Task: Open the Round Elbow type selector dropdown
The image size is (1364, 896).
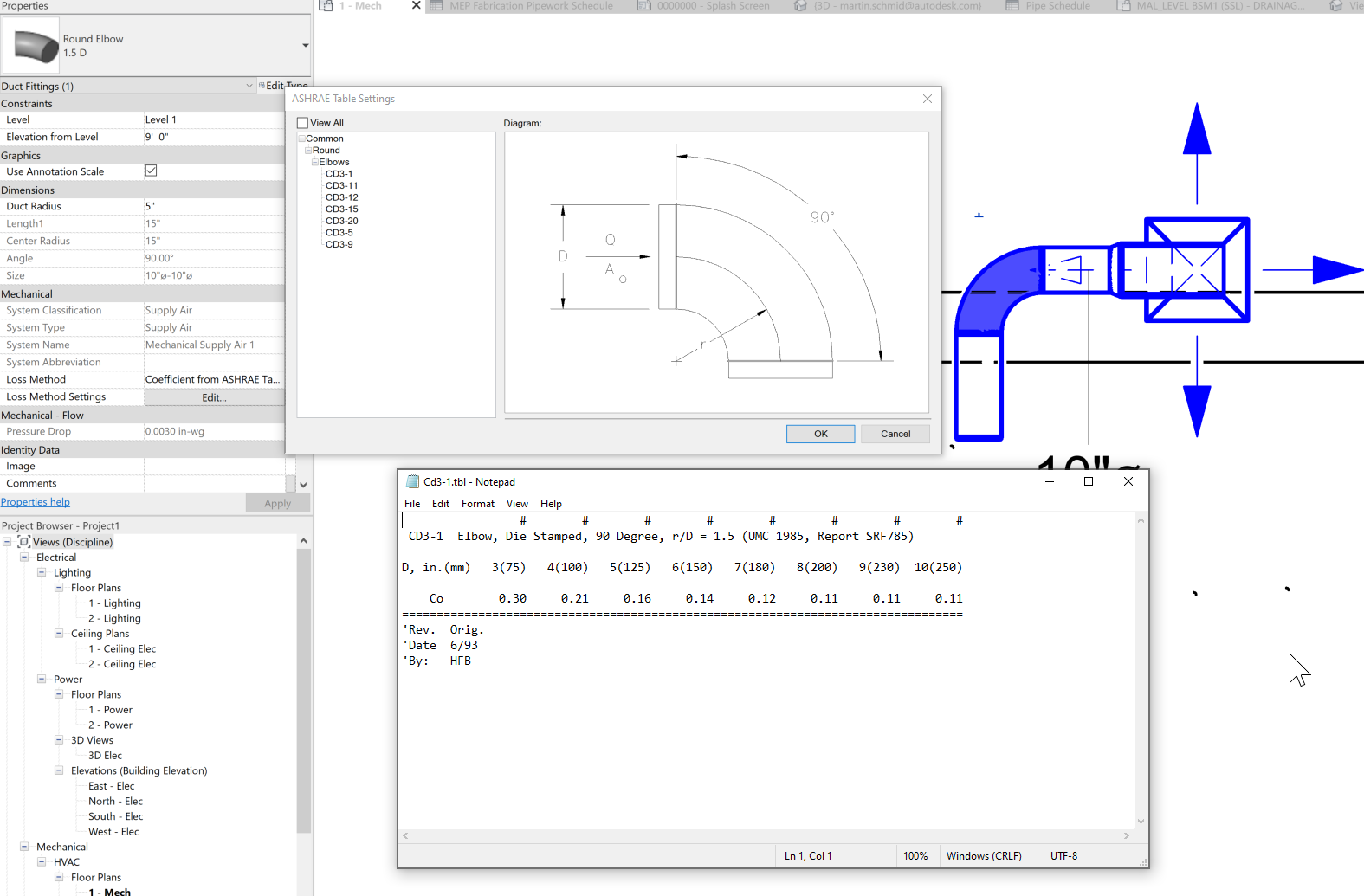Action: pos(305,46)
